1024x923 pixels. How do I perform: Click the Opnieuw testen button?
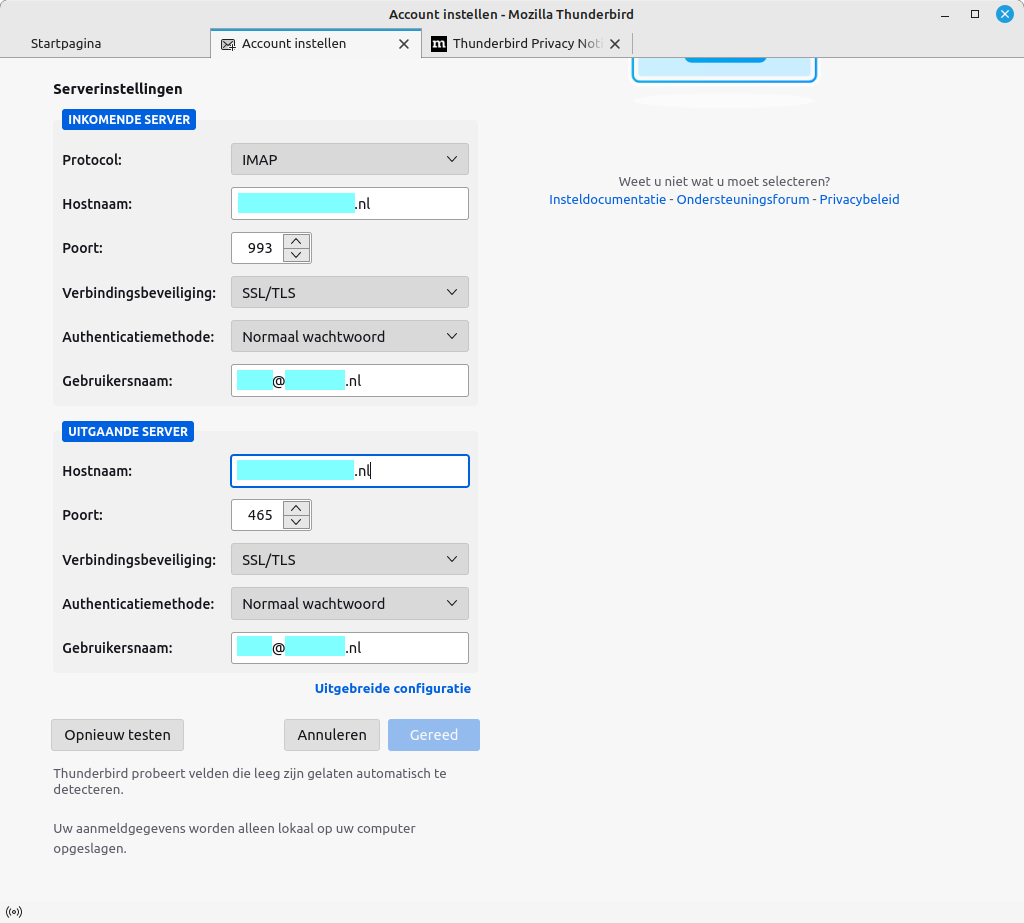pos(117,734)
